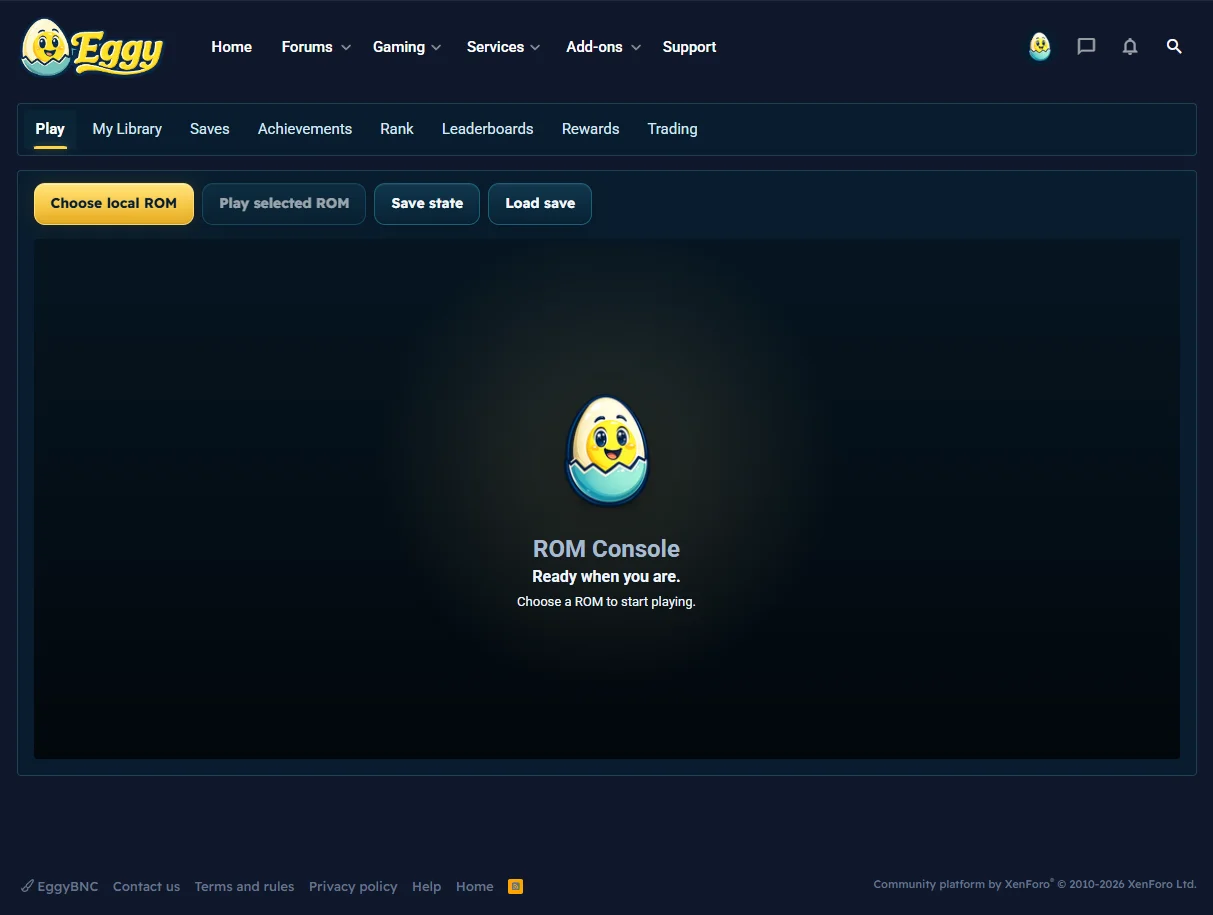This screenshot has width=1213, height=915.
Task: Click the orange RSS icon in the footer
Action: [x=515, y=886]
